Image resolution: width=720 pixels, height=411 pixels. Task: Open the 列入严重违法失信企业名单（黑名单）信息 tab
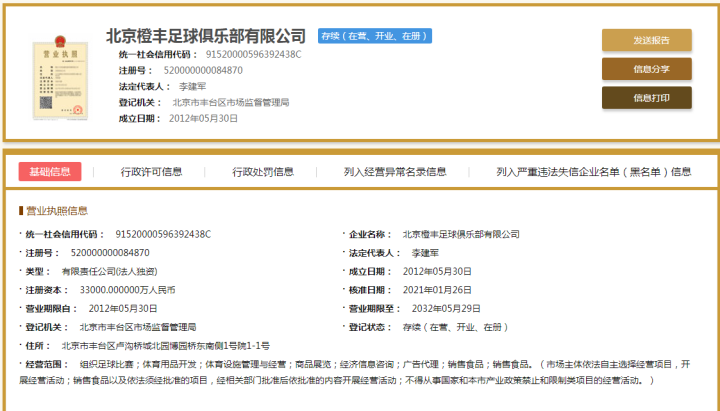pos(593,172)
